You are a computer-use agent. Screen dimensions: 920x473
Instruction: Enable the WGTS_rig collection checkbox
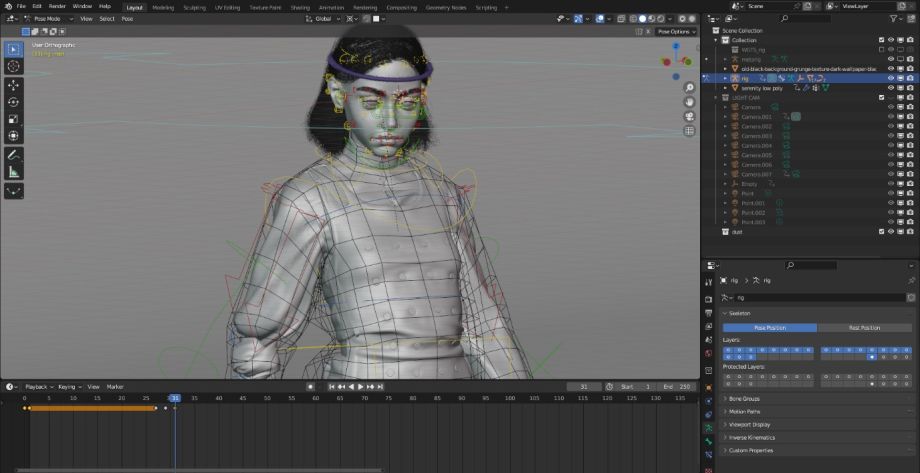(881, 50)
